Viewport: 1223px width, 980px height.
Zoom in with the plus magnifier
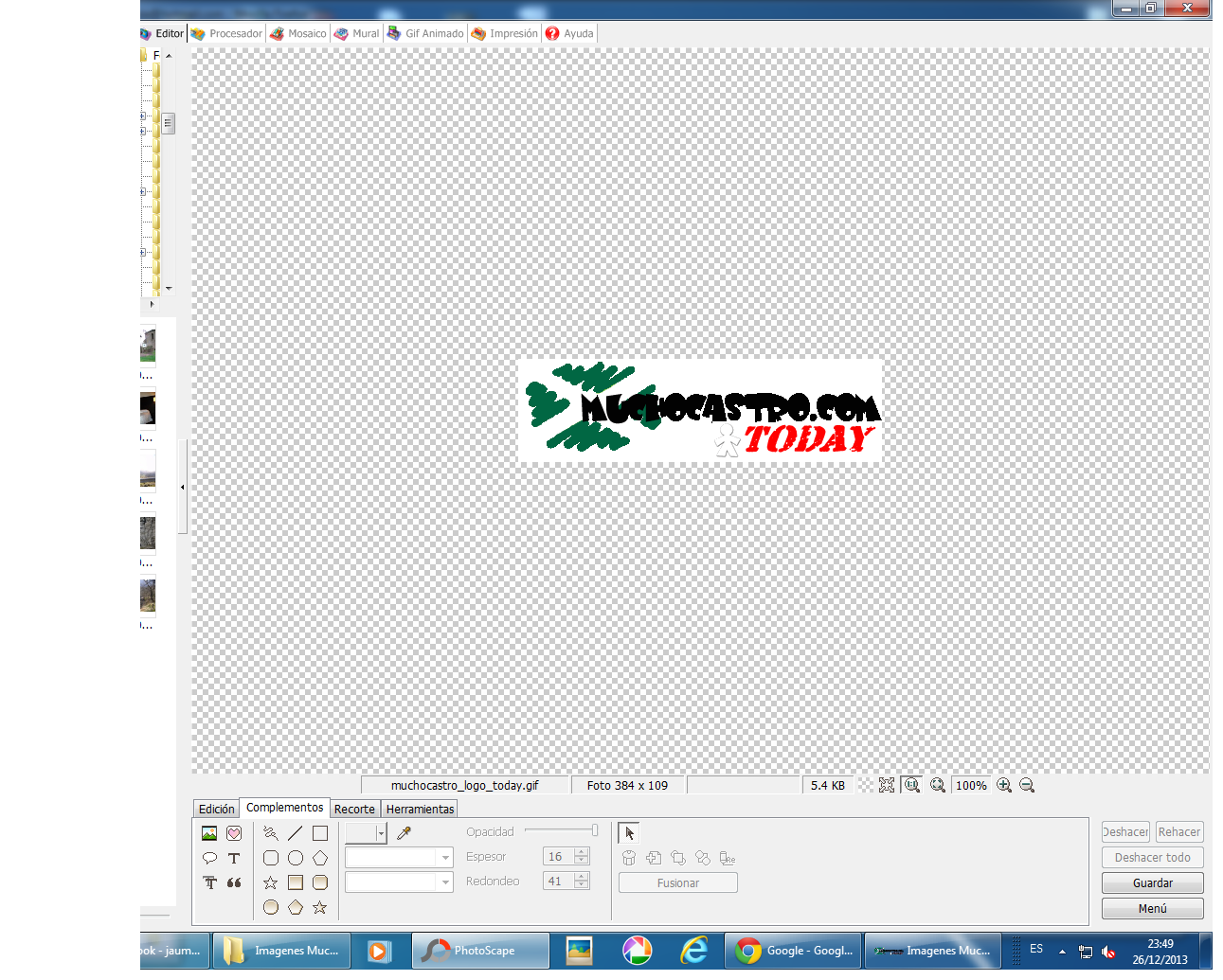[1004, 785]
